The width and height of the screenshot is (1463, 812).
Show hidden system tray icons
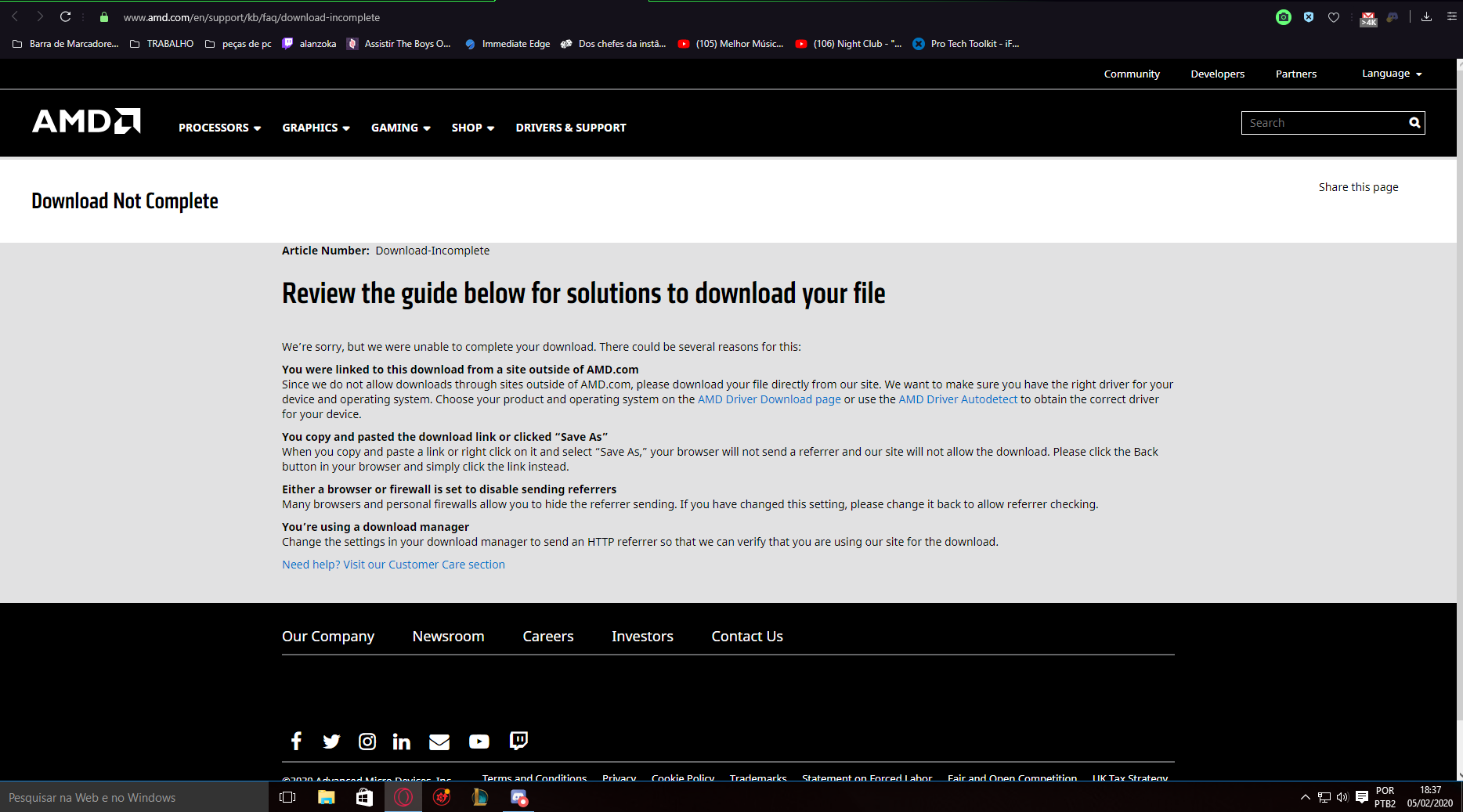point(1305,797)
